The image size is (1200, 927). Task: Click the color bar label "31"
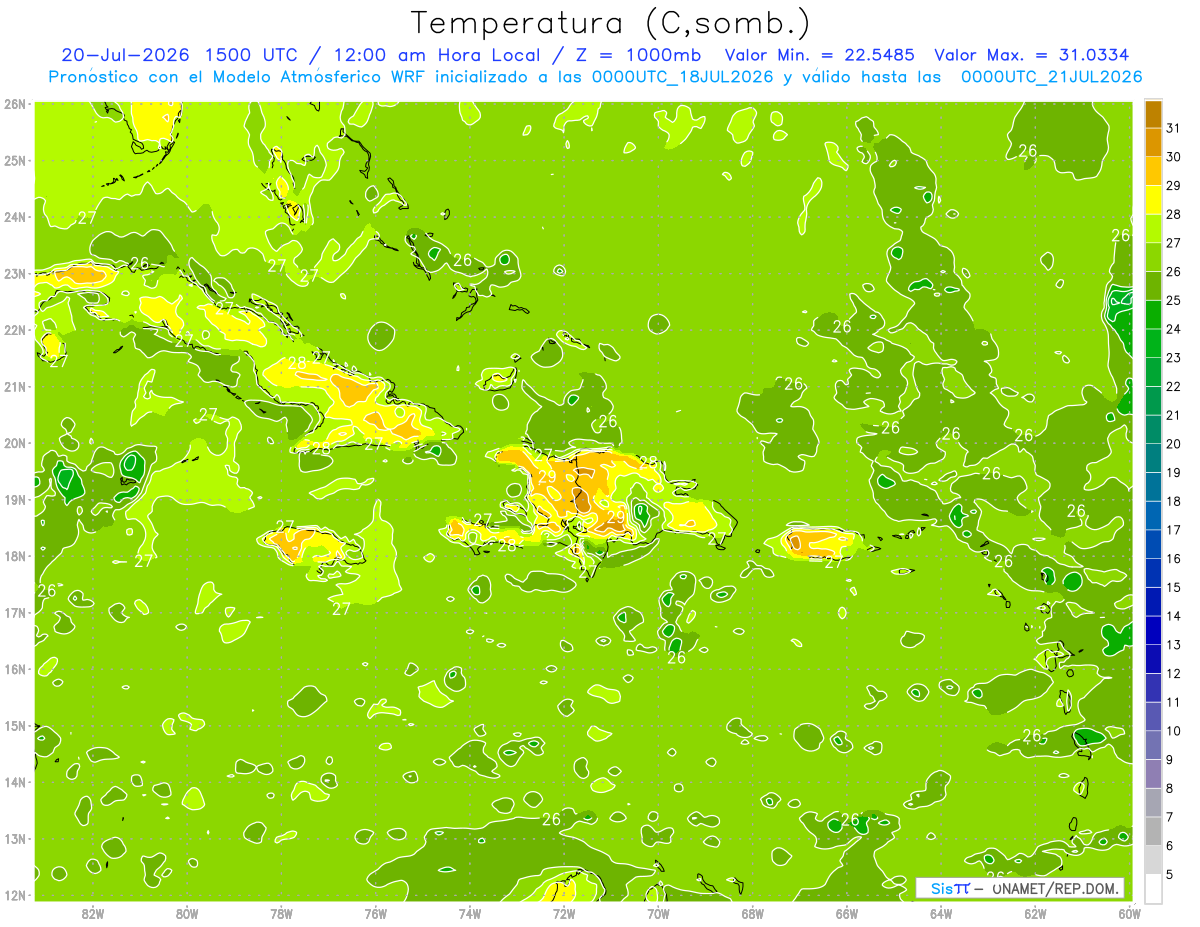coord(1173,128)
